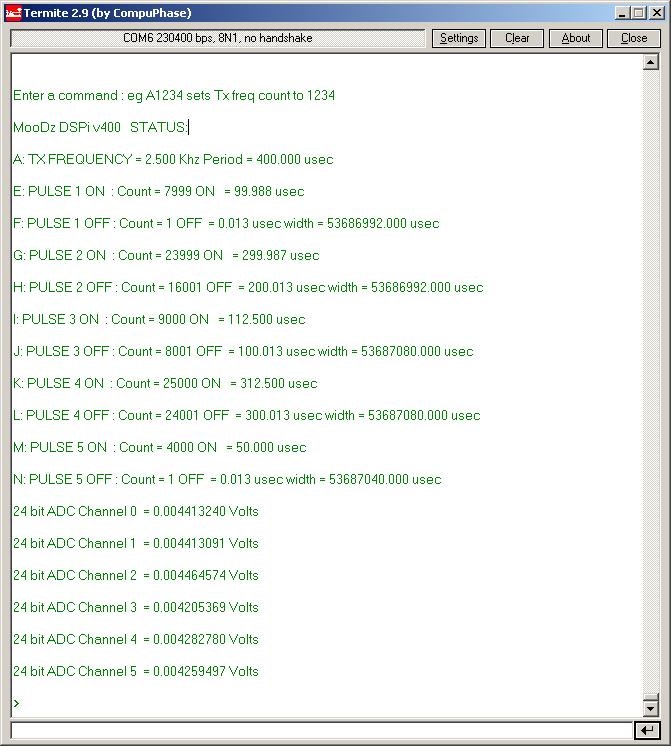Open the About dialog
Image resolution: width=671 pixels, height=746 pixels.
[x=576, y=38]
